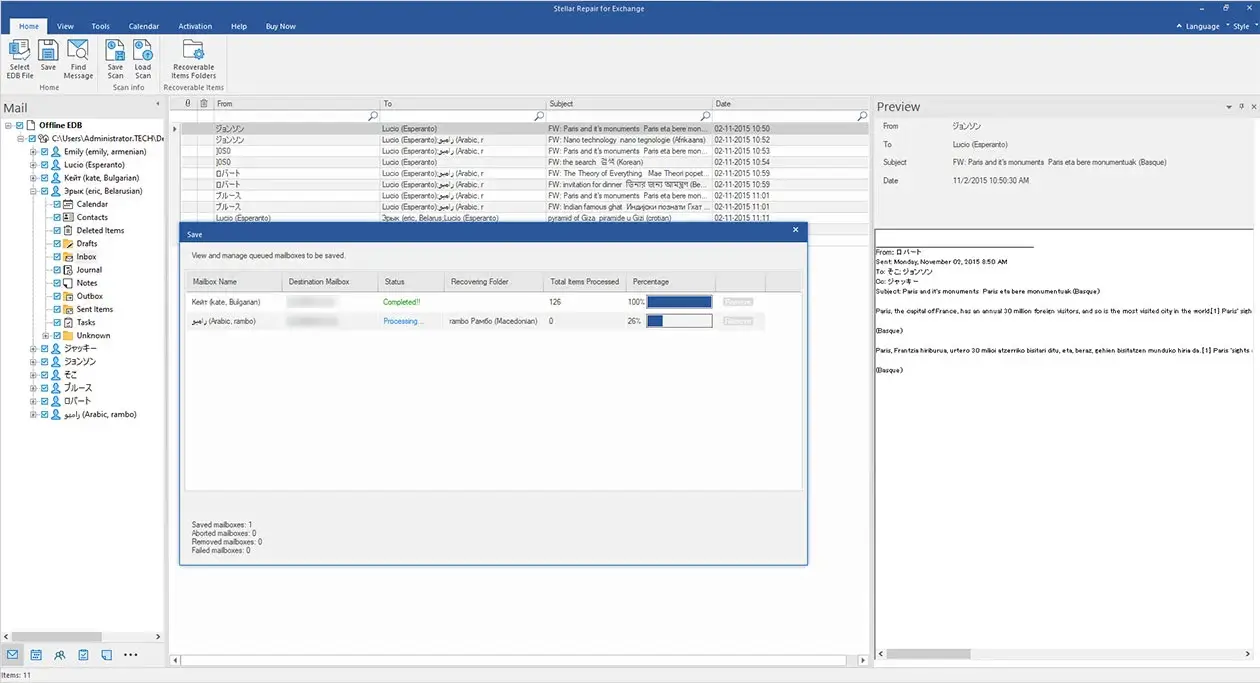This screenshot has height=683, width=1260.
Task: Disable the Deleted Items folder checkbox
Action: (x=58, y=230)
